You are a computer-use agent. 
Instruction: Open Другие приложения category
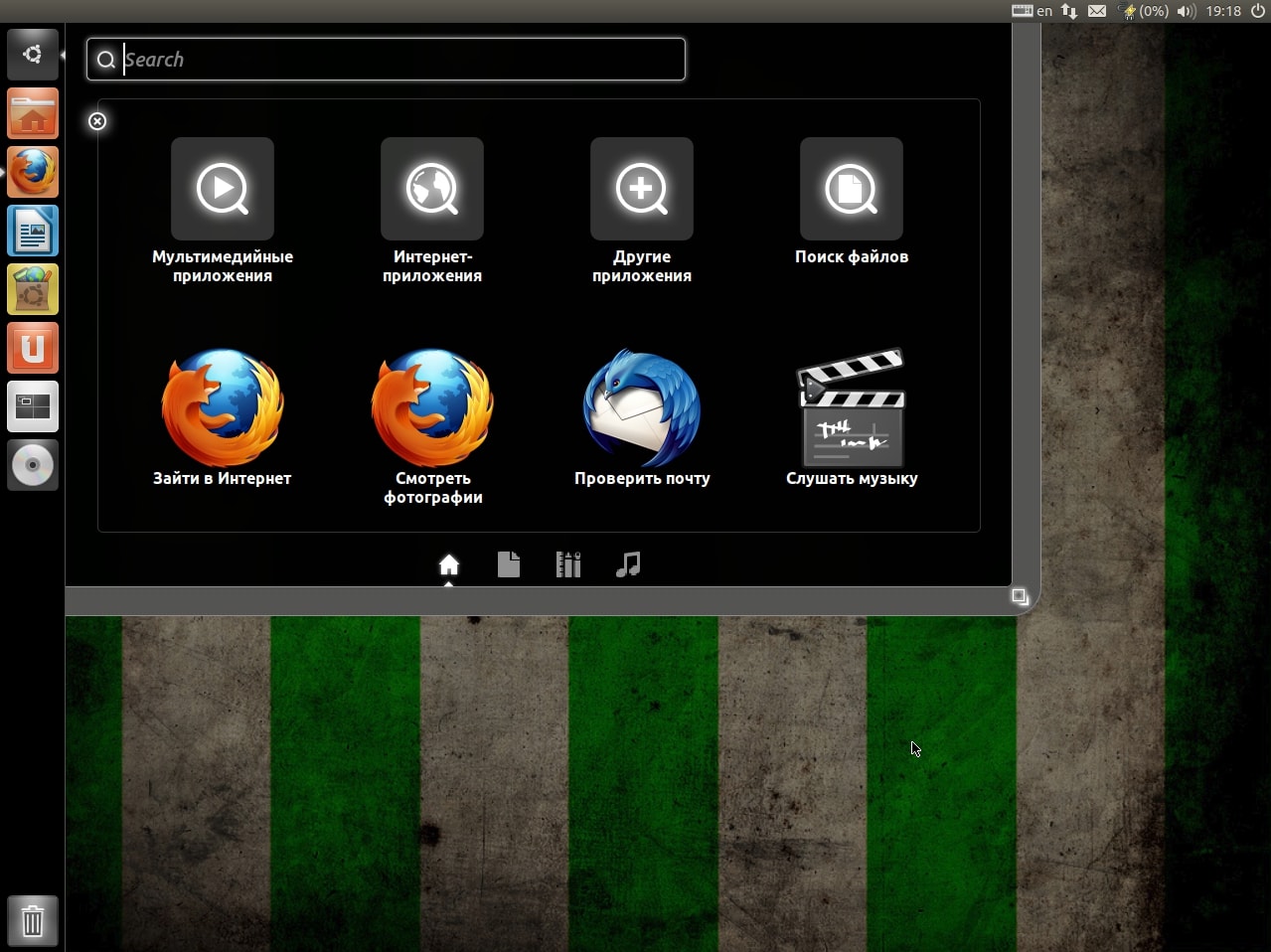click(x=642, y=211)
